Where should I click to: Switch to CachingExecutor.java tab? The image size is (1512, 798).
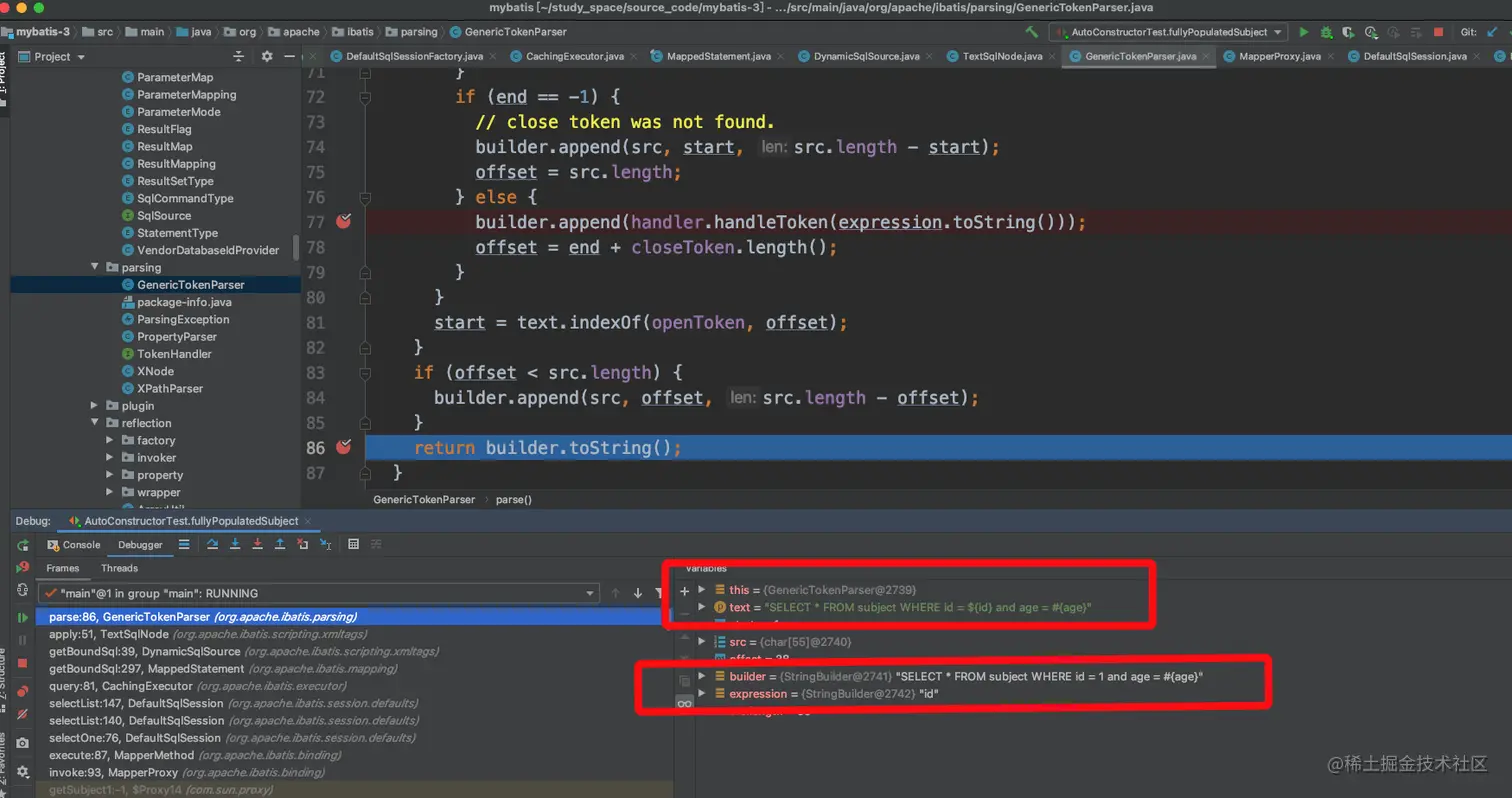pos(574,56)
